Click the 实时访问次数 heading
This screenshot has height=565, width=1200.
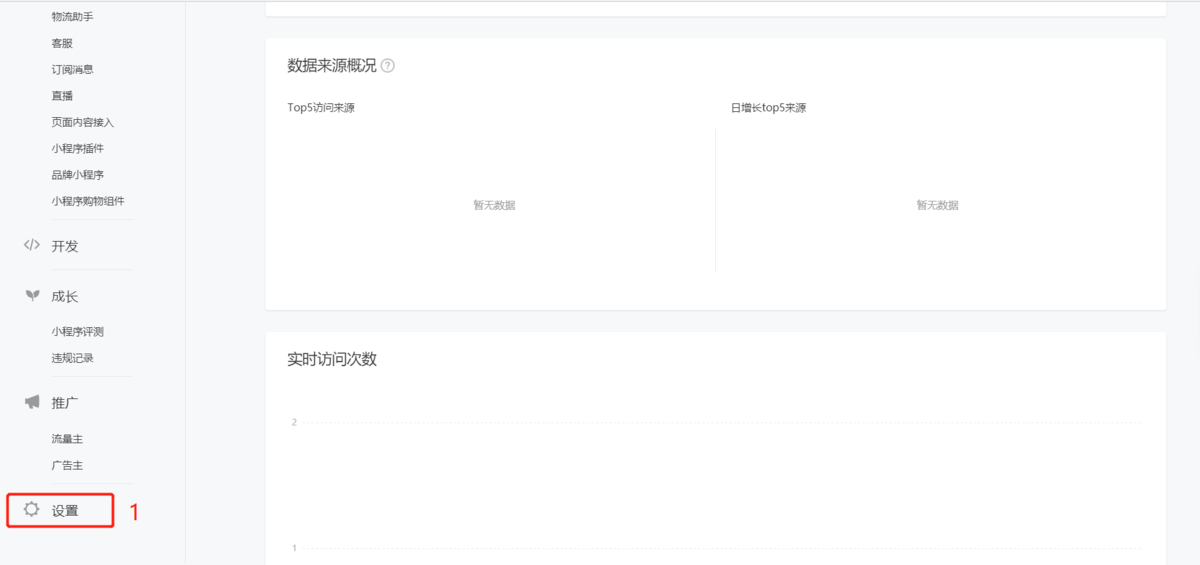click(332, 359)
